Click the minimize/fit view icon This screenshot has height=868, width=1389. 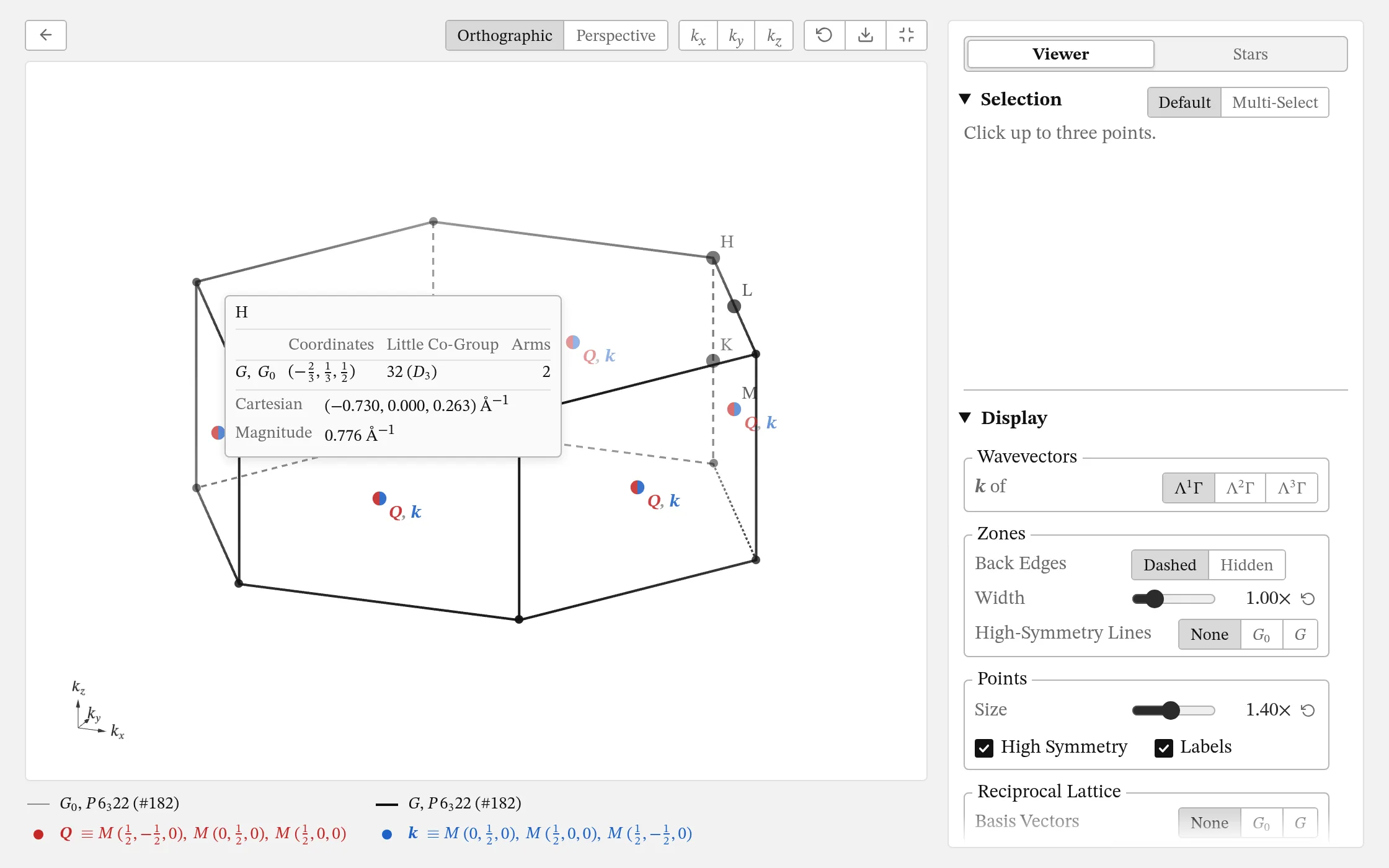point(907,35)
